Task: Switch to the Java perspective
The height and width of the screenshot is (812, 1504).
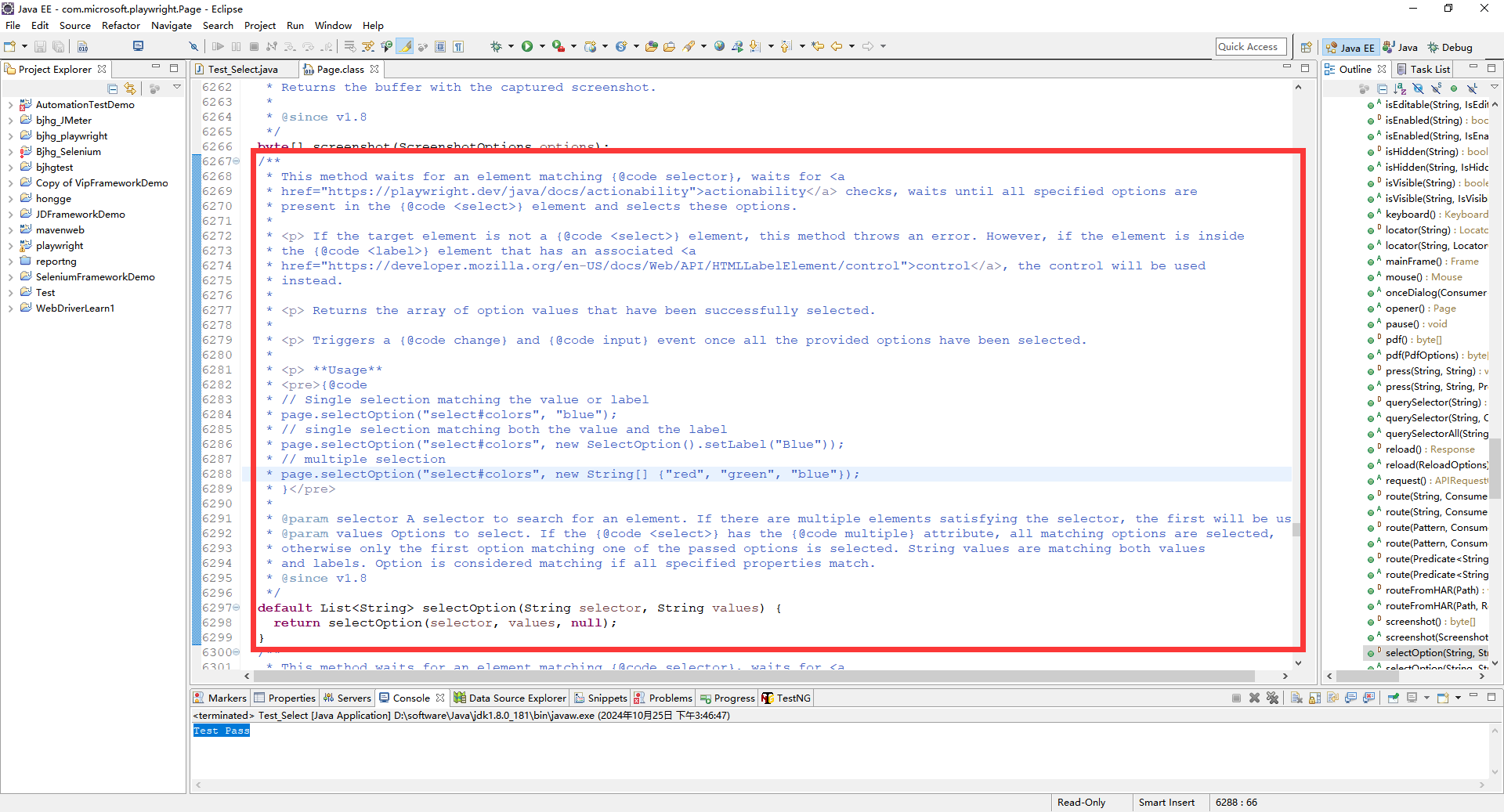Action: coord(1400,48)
